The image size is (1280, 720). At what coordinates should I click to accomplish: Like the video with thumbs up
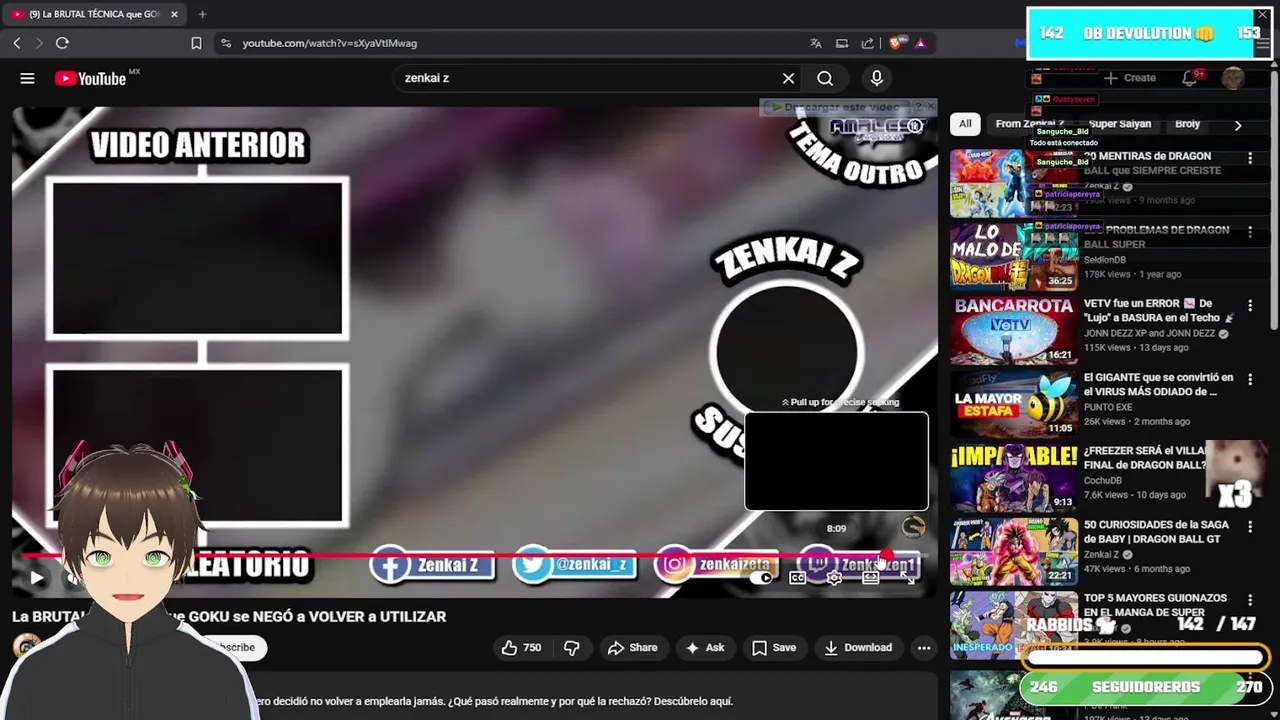pos(524,648)
